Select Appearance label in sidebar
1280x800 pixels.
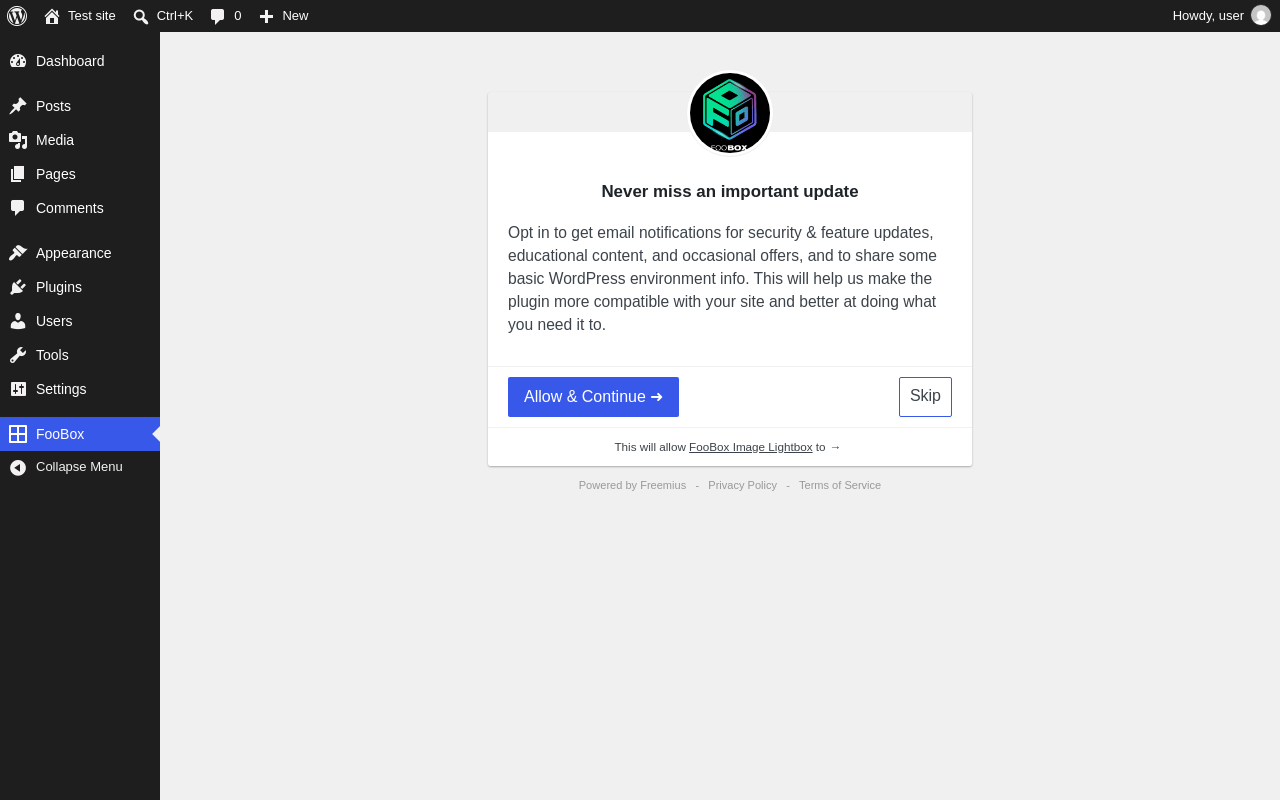74,253
